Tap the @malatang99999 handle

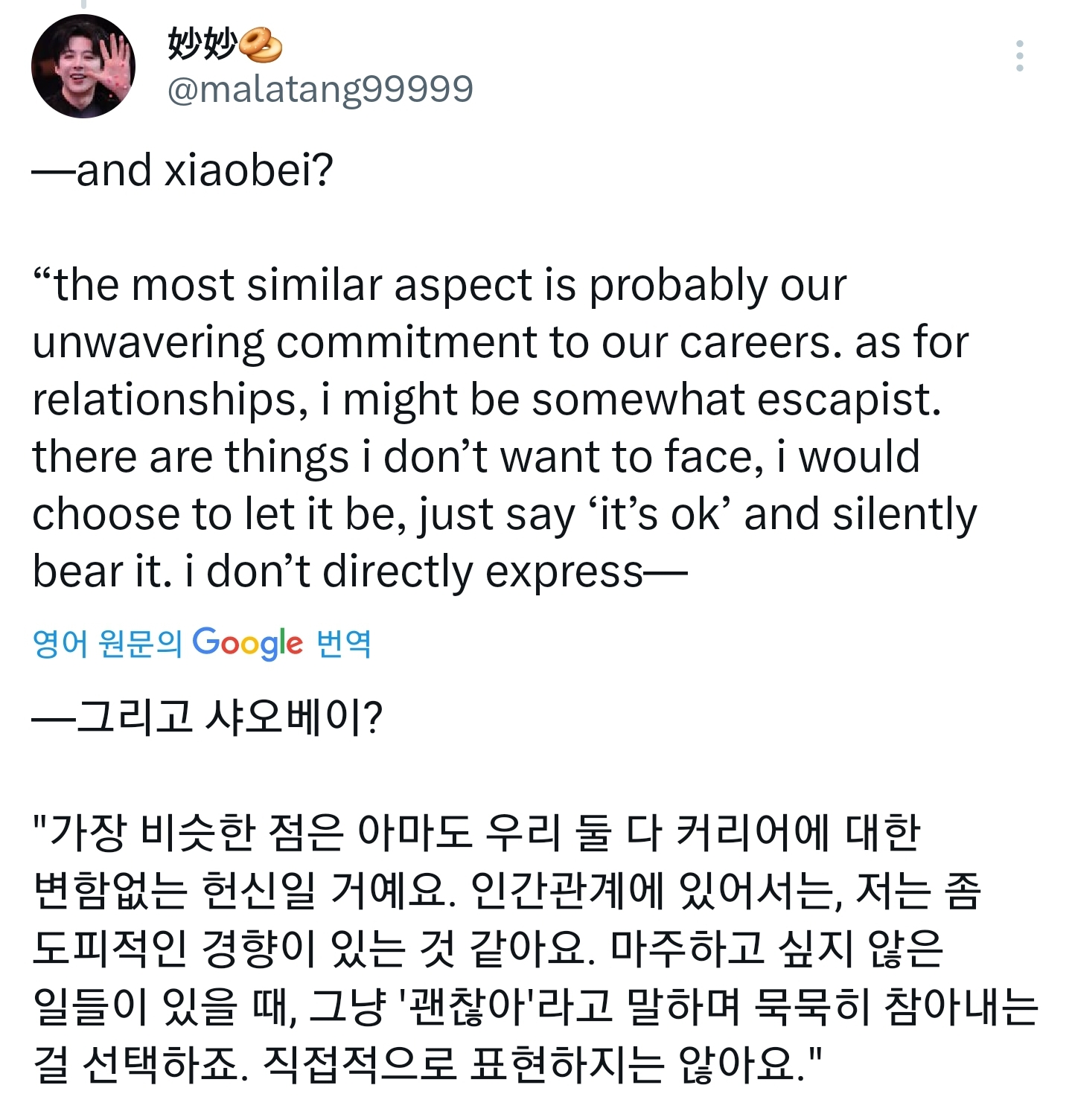click(x=320, y=90)
